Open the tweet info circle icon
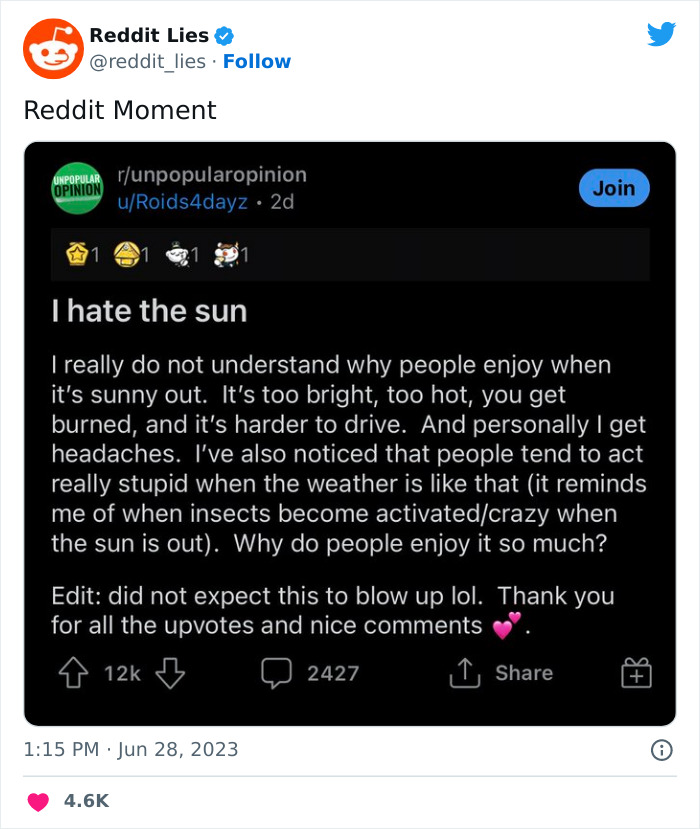This screenshot has width=700, height=829. coord(661,750)
